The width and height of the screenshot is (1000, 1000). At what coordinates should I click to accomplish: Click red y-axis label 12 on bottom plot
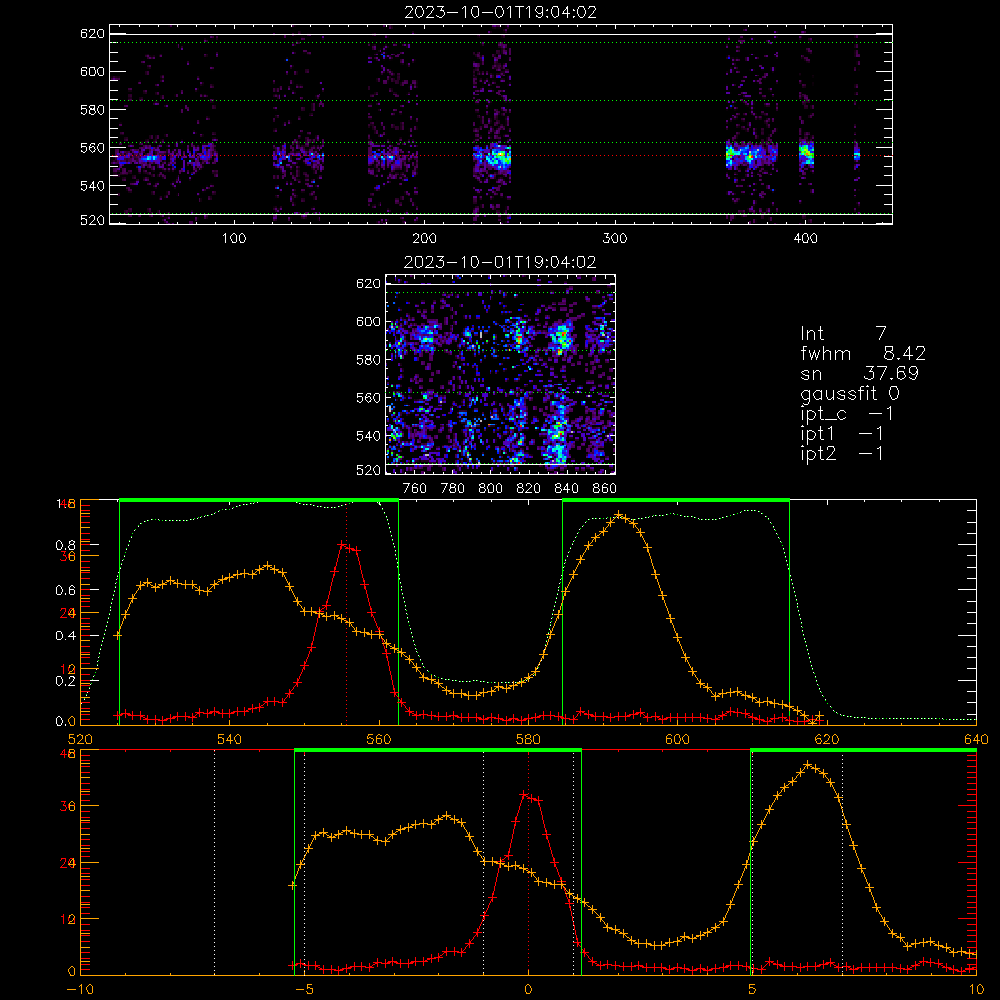click(68, 920)
